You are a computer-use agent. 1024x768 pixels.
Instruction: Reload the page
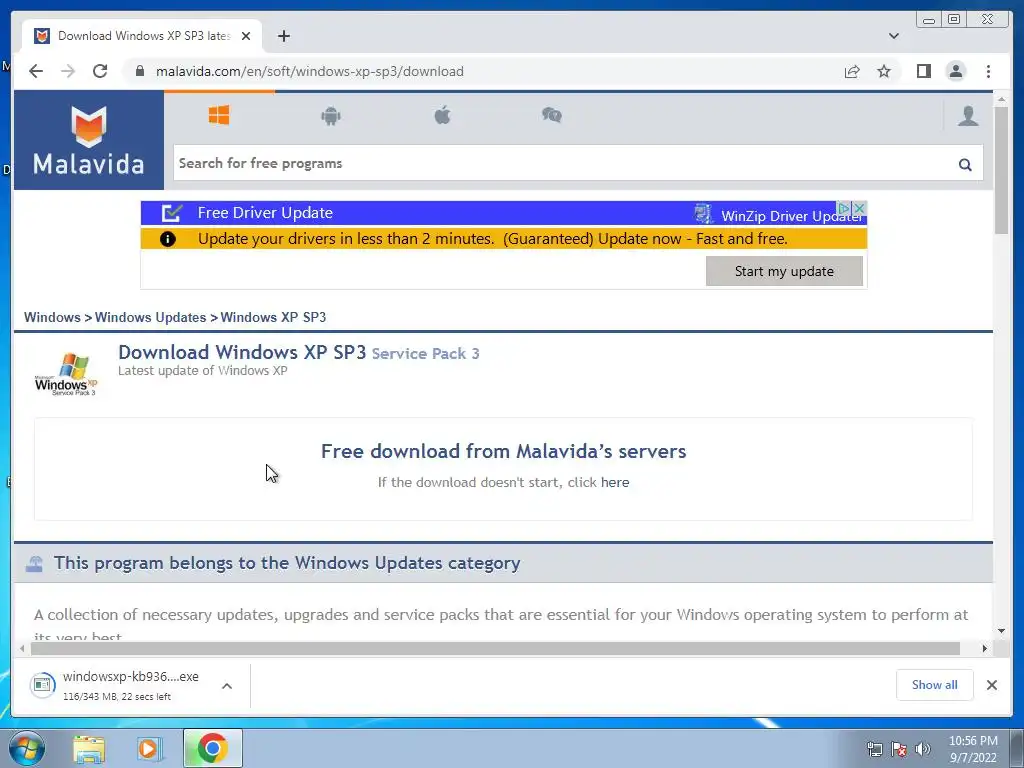(x=100, y=71)
